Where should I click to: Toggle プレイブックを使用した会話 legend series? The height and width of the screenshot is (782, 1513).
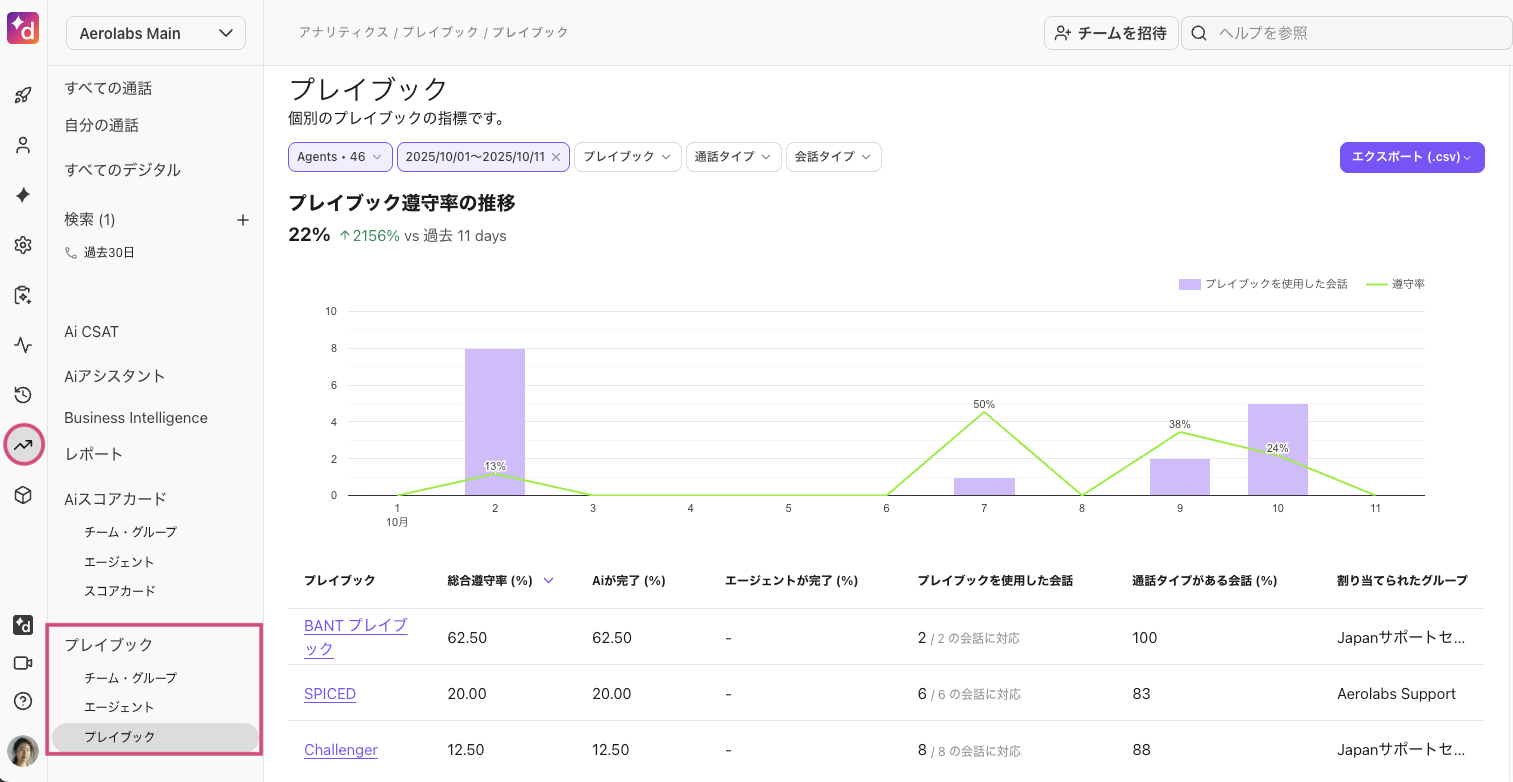pos(1264,284)
